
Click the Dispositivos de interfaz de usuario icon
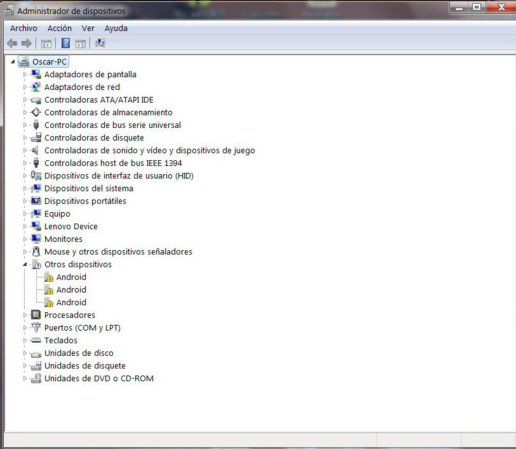coord(36,176)
